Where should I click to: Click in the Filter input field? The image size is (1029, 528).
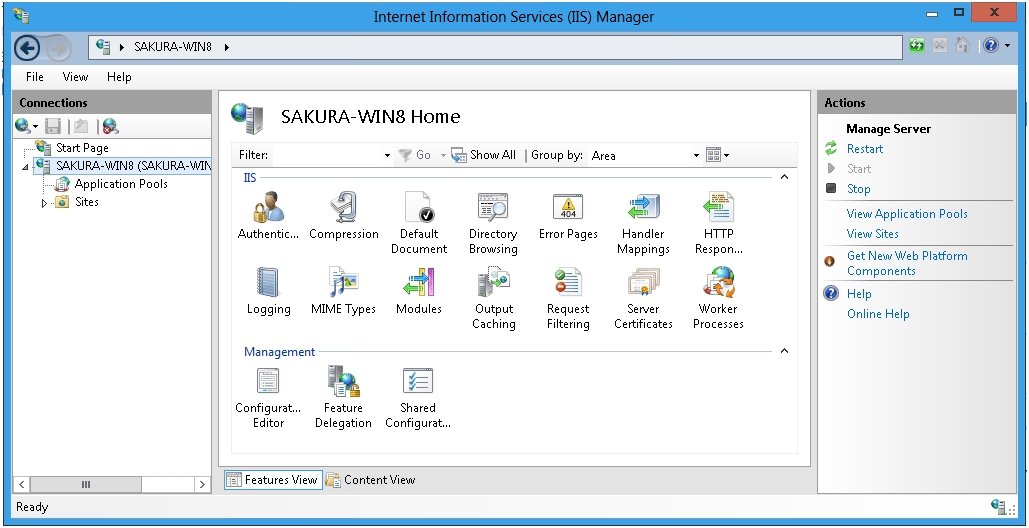(x=326, y=156)
